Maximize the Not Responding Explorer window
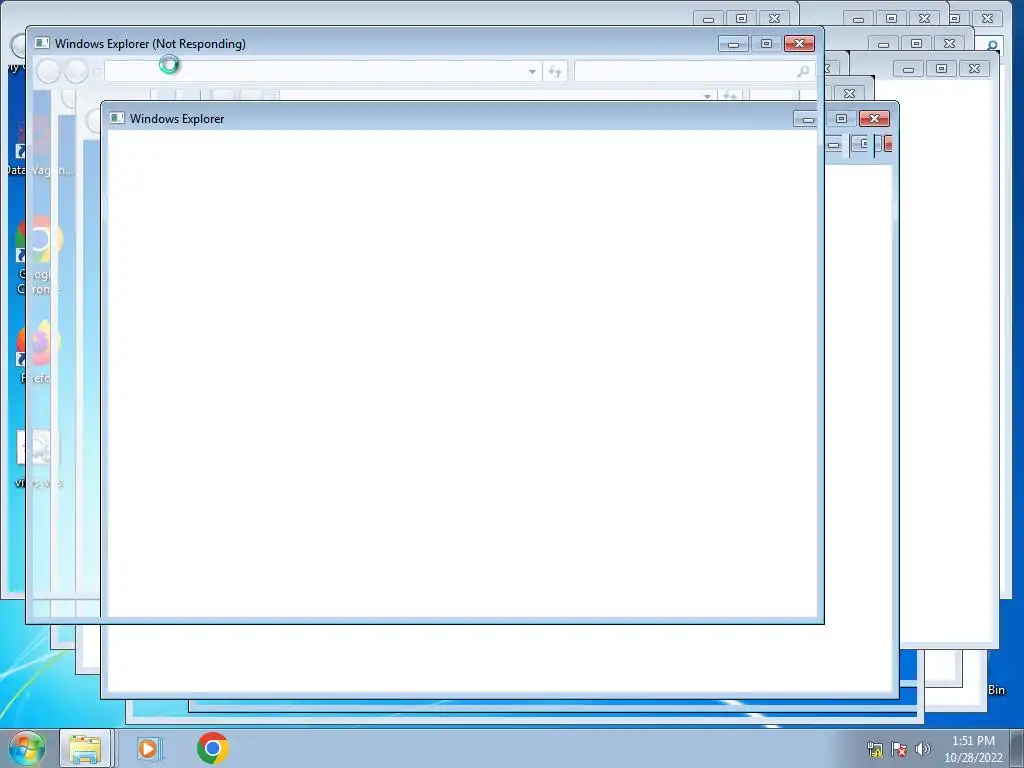This screenshot has width=1024, height=768. 766,44
